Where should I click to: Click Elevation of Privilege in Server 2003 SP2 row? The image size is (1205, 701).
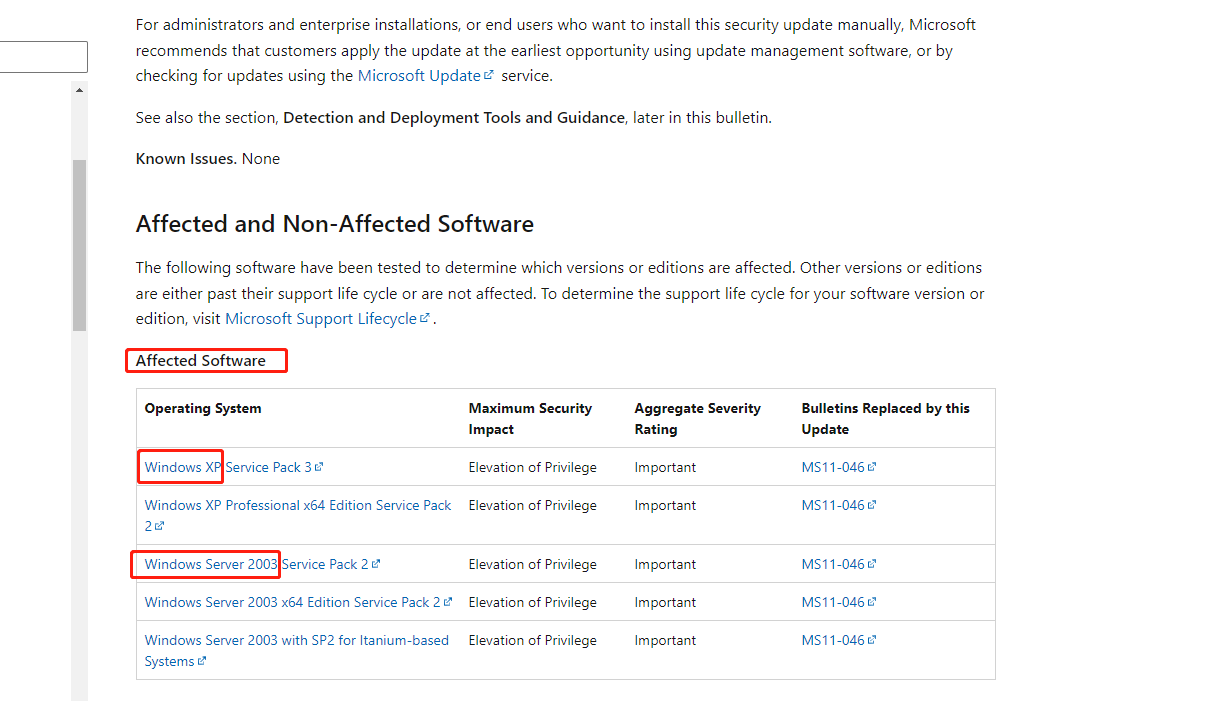[532, 564]
